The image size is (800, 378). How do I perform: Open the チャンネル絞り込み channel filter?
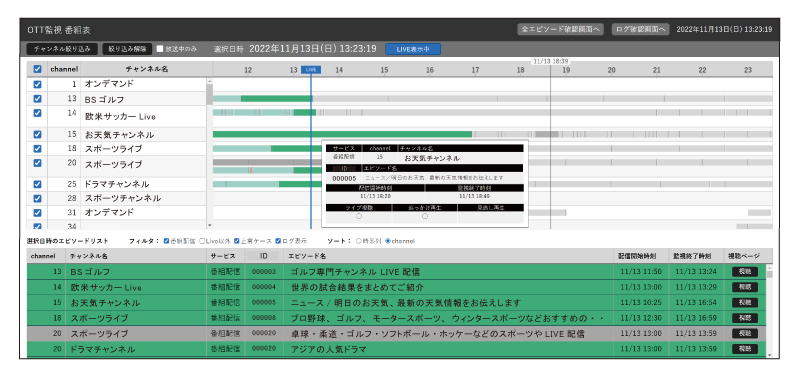[62, 49]
